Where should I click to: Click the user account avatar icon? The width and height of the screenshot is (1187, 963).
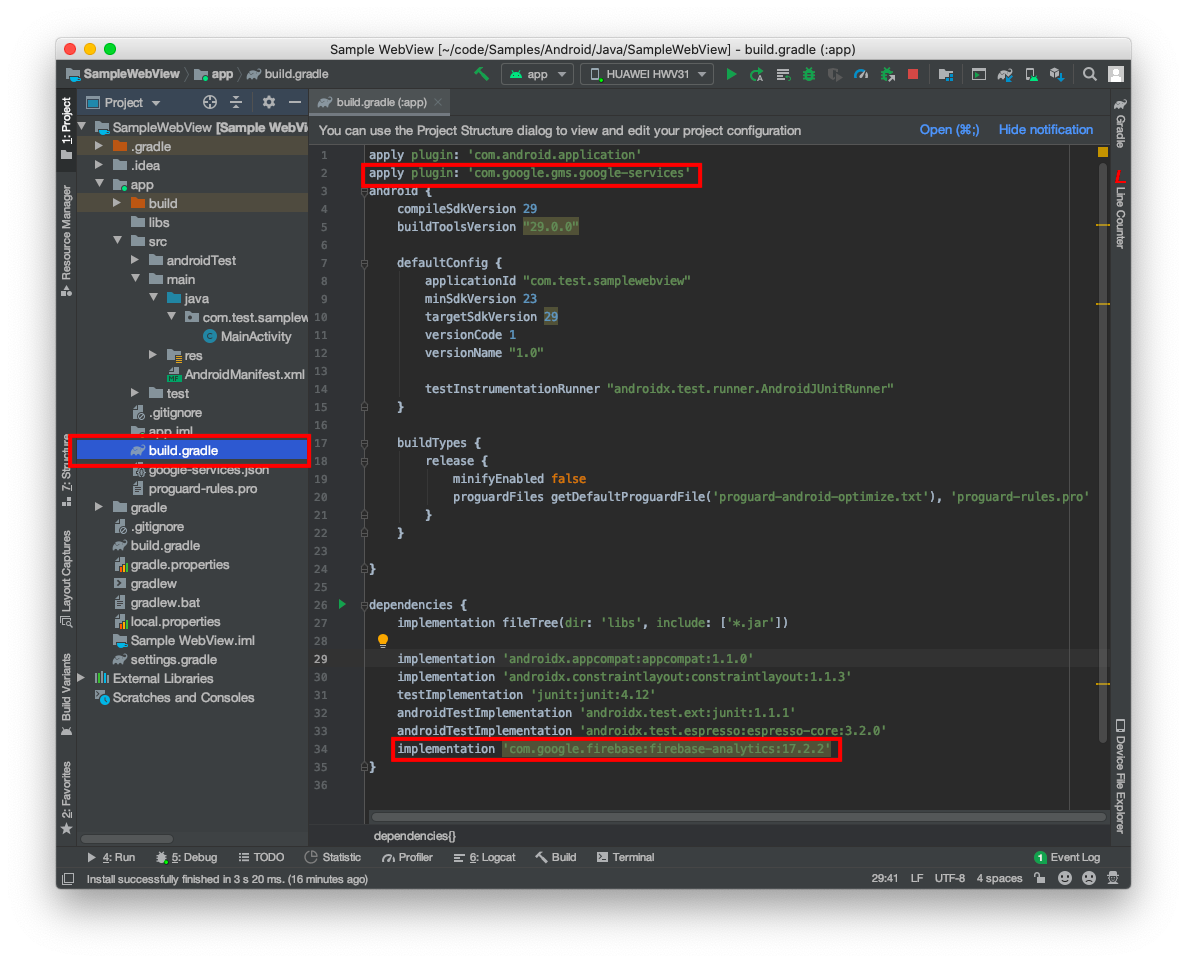click(x=1116, y=74)
